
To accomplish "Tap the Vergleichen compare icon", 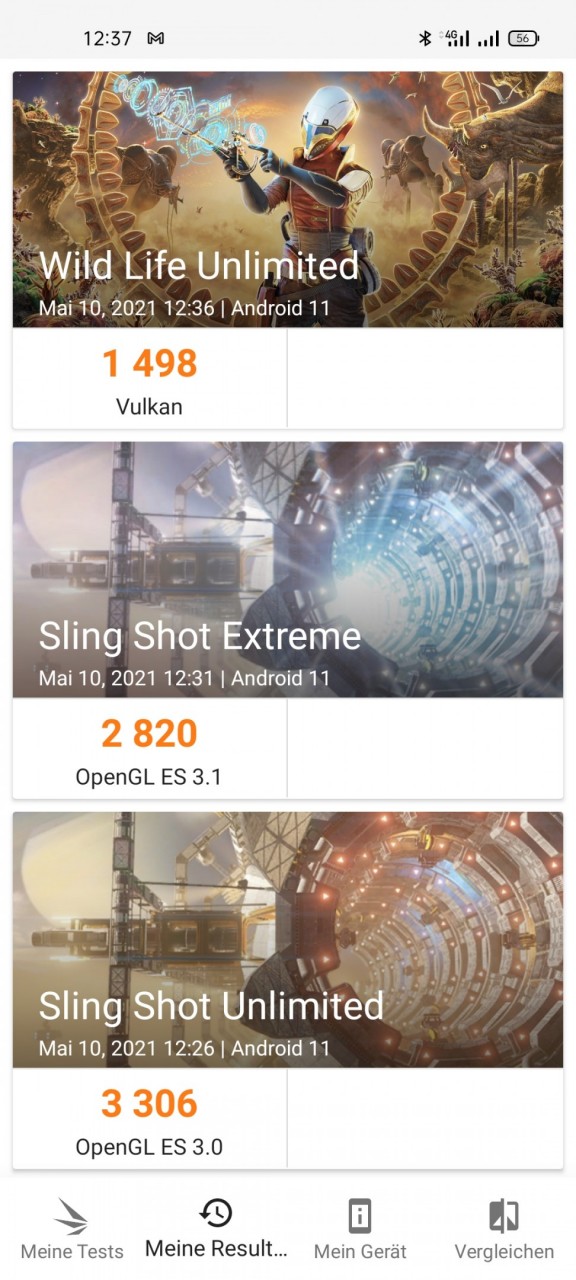I will [x=504, y=1215].
